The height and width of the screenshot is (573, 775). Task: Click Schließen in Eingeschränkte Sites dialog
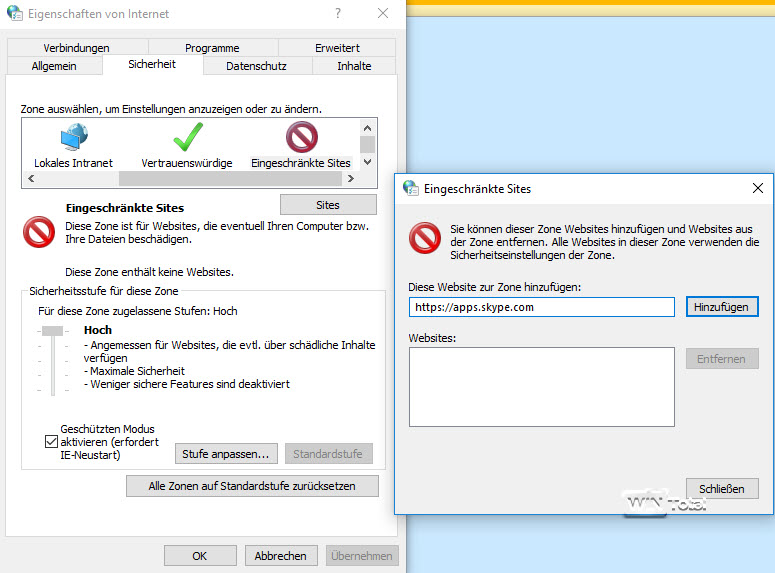tap(722, 488)
